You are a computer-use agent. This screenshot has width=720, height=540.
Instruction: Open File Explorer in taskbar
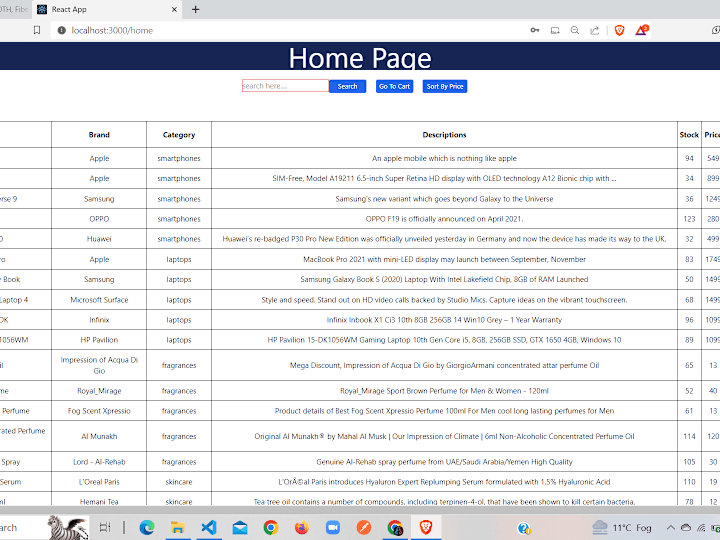(178, 528)
